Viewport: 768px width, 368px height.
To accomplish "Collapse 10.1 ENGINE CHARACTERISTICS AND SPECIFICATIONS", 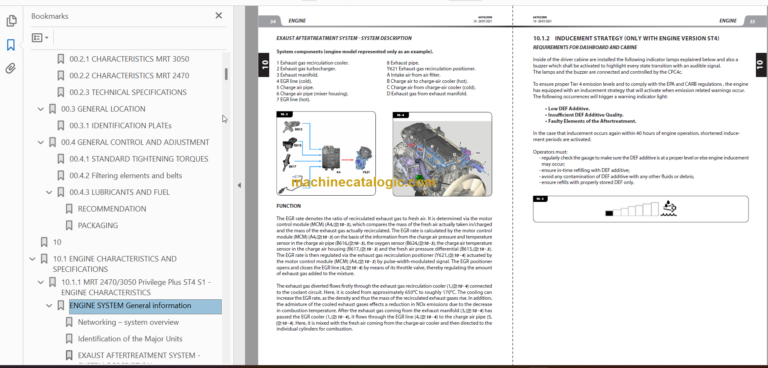I will pos(32,259).
